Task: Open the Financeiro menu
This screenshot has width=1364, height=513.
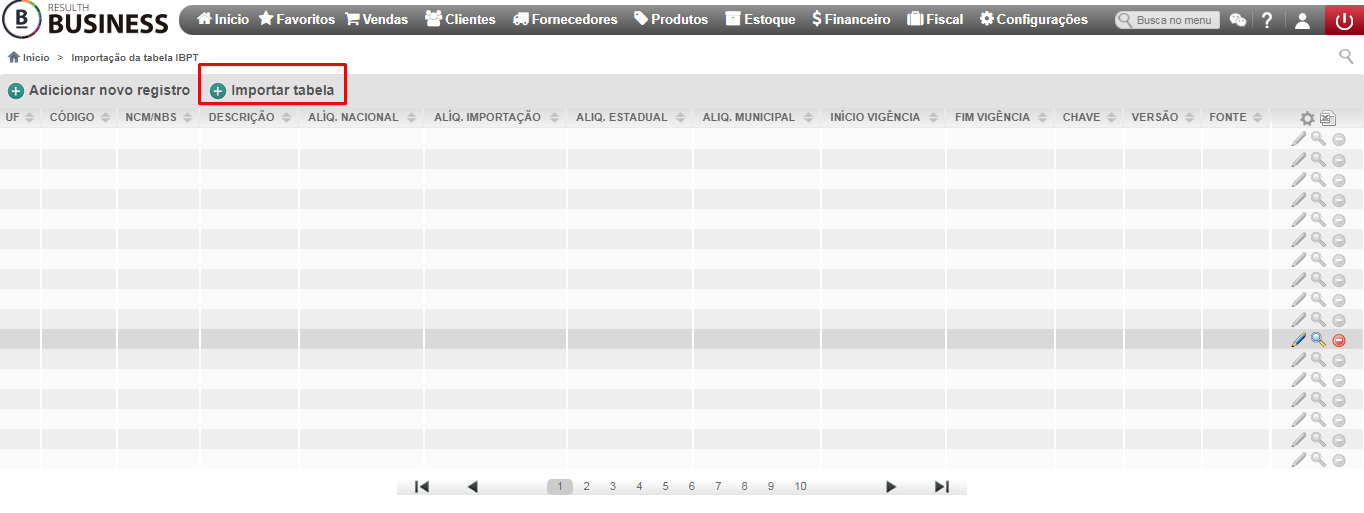Action: 851,19
